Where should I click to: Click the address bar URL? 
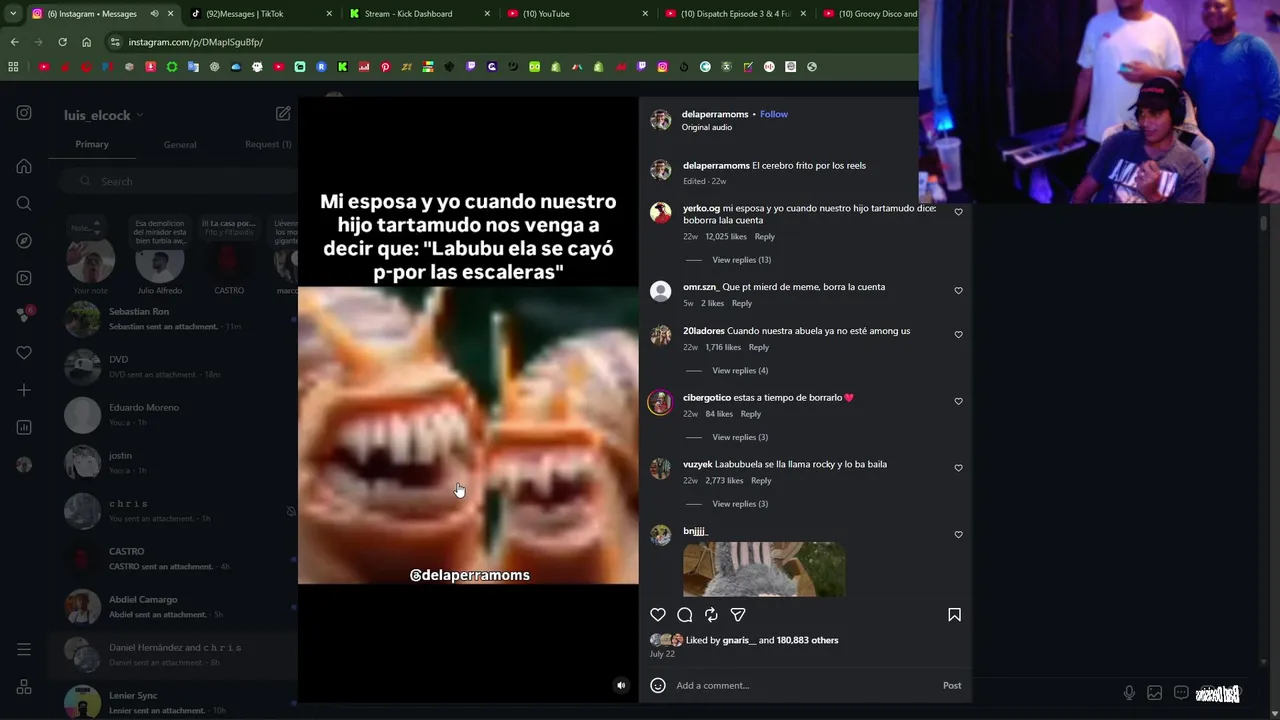196,42
